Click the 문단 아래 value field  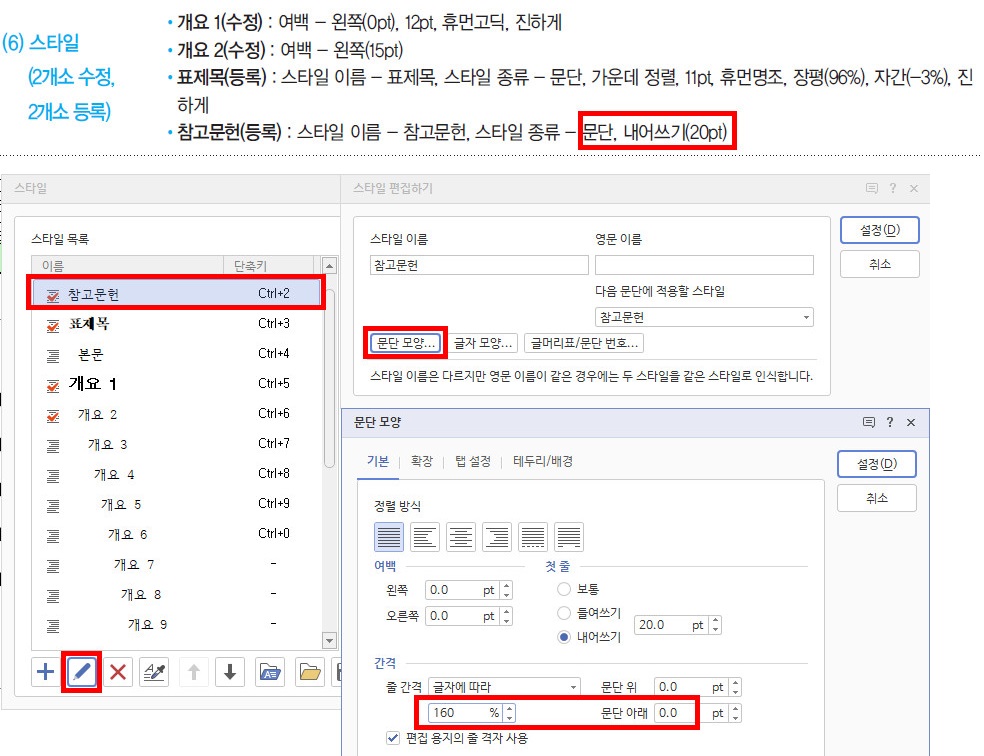tap(692, 713)
